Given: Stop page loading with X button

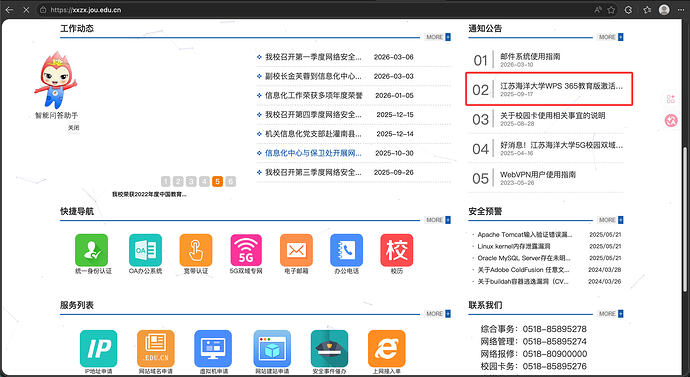Looking at the screenshot, I should [x=26, y=10].
